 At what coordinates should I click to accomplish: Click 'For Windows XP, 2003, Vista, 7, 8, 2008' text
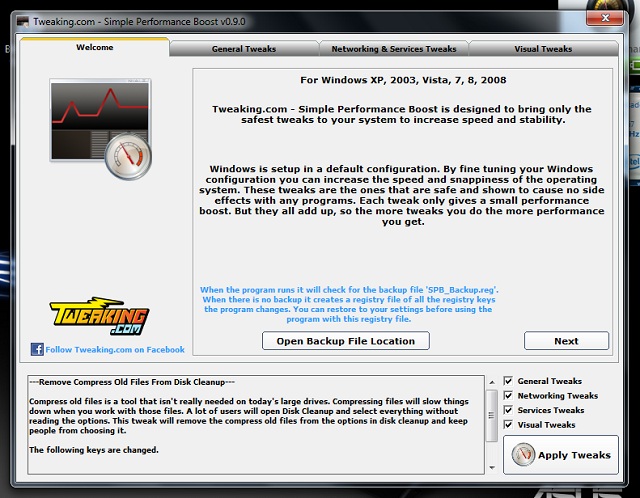(403, 80)
